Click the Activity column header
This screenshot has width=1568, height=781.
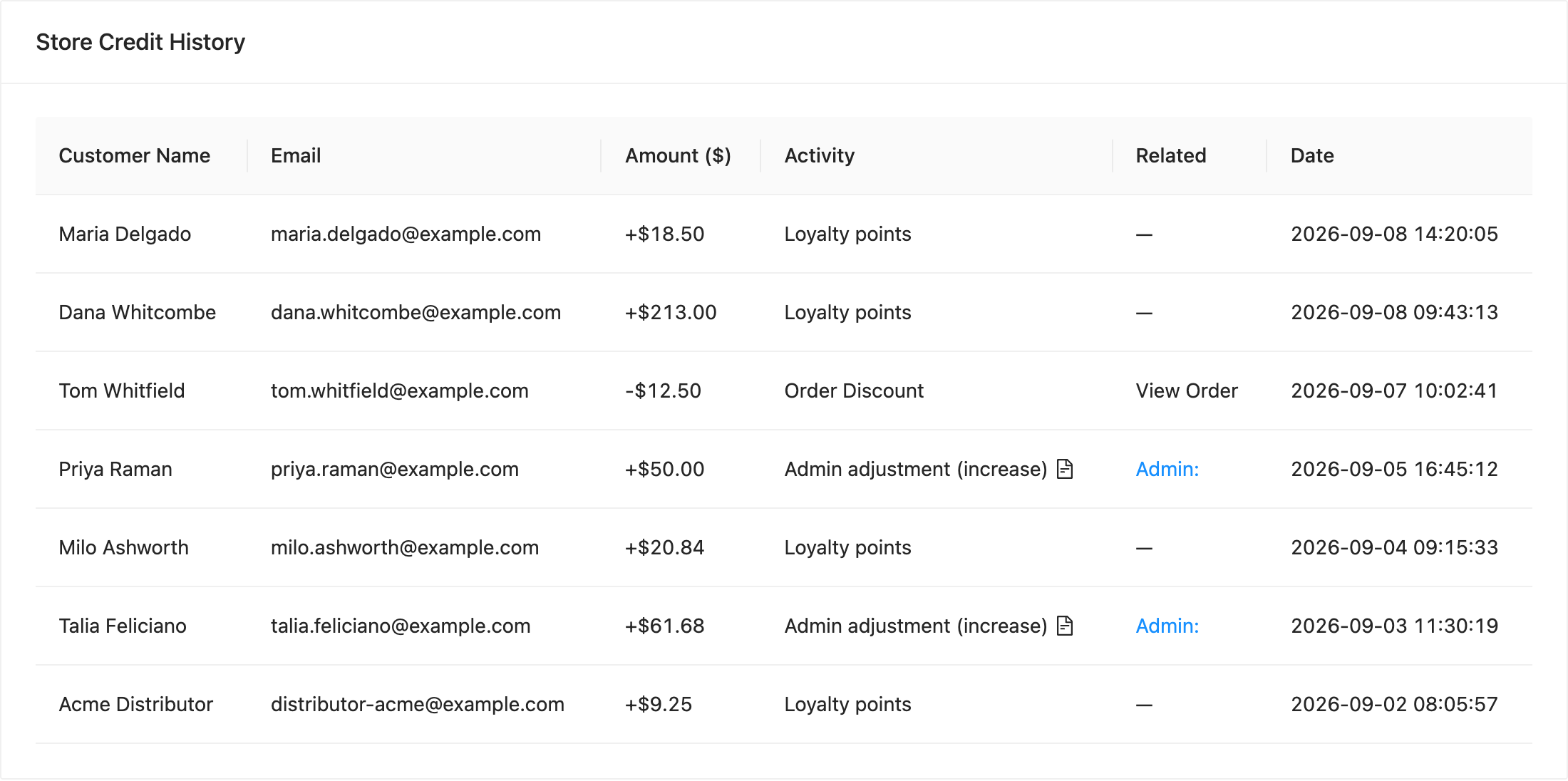point(820,155)
